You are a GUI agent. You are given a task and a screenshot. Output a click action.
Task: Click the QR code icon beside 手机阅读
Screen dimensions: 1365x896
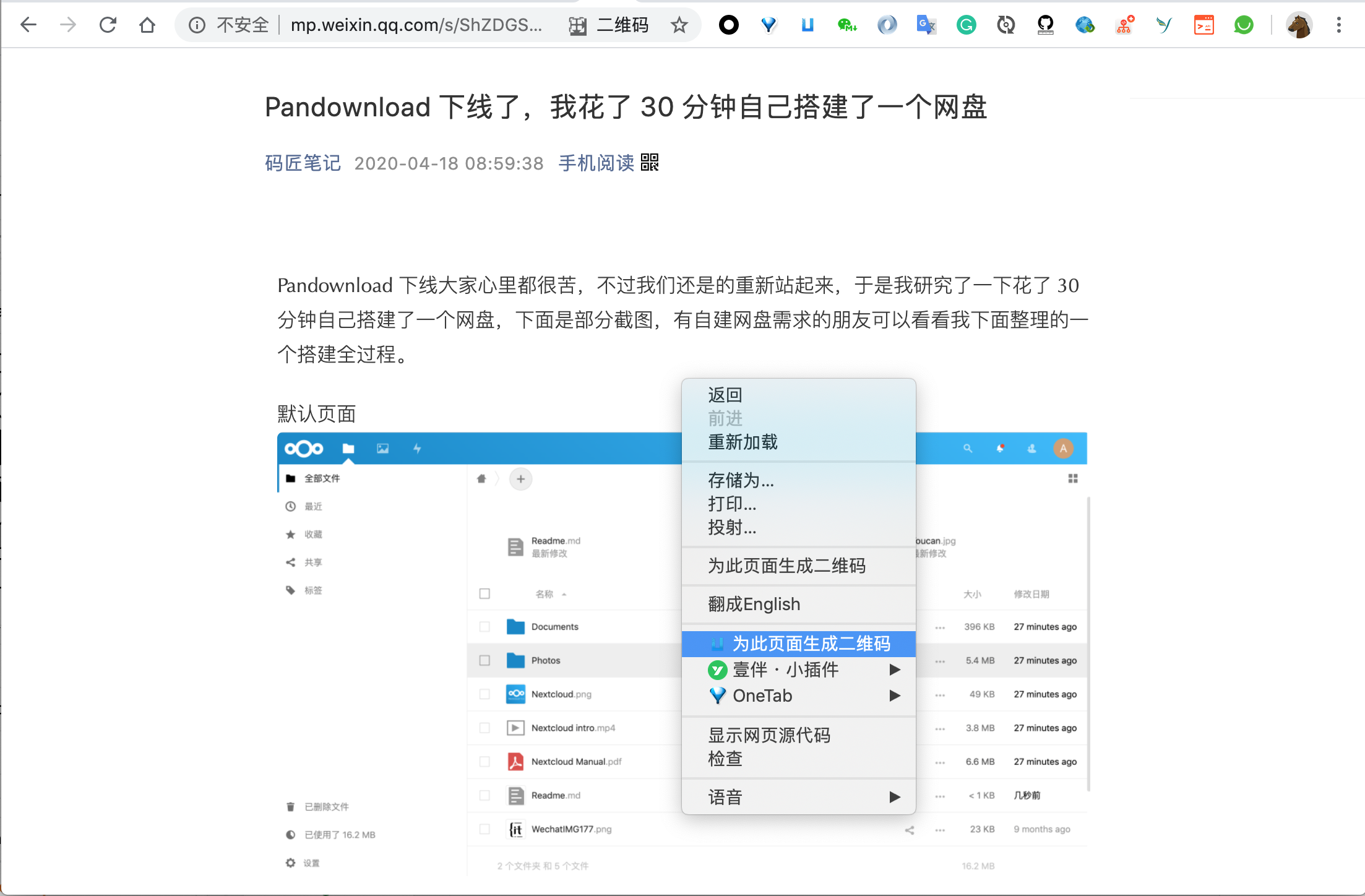(650, 162)
